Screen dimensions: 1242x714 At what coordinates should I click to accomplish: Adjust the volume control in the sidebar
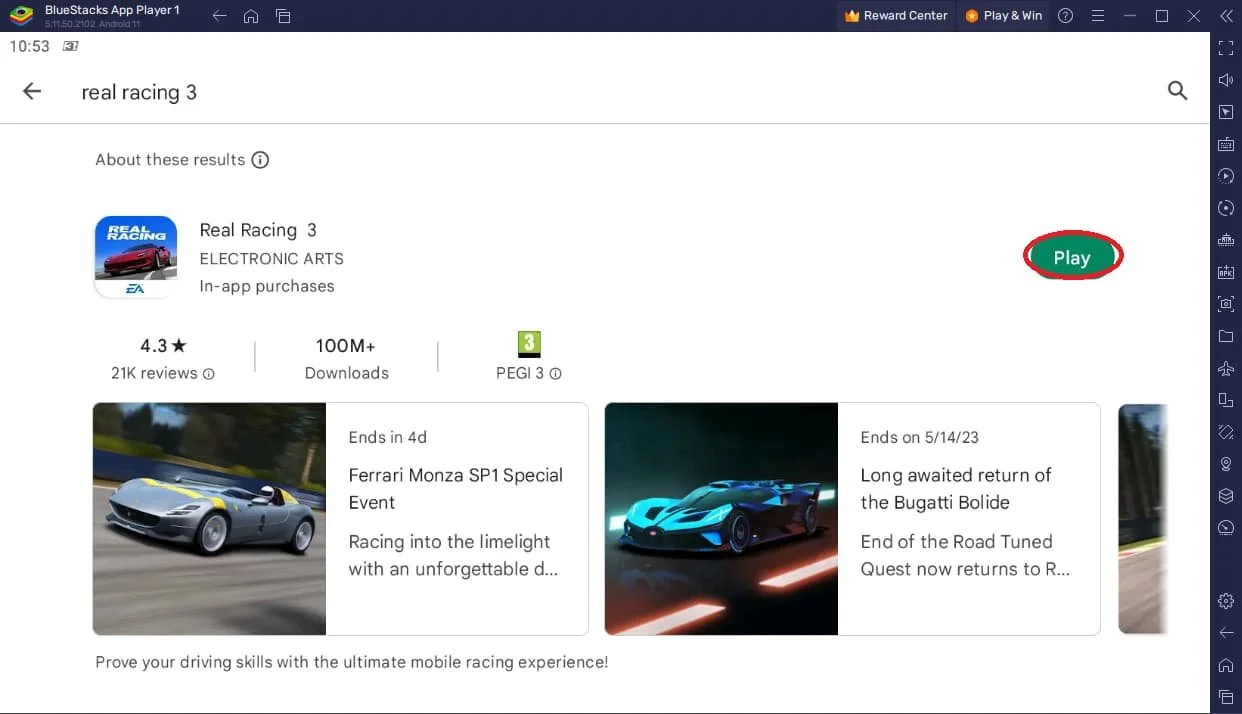[x=1226, y=80]
